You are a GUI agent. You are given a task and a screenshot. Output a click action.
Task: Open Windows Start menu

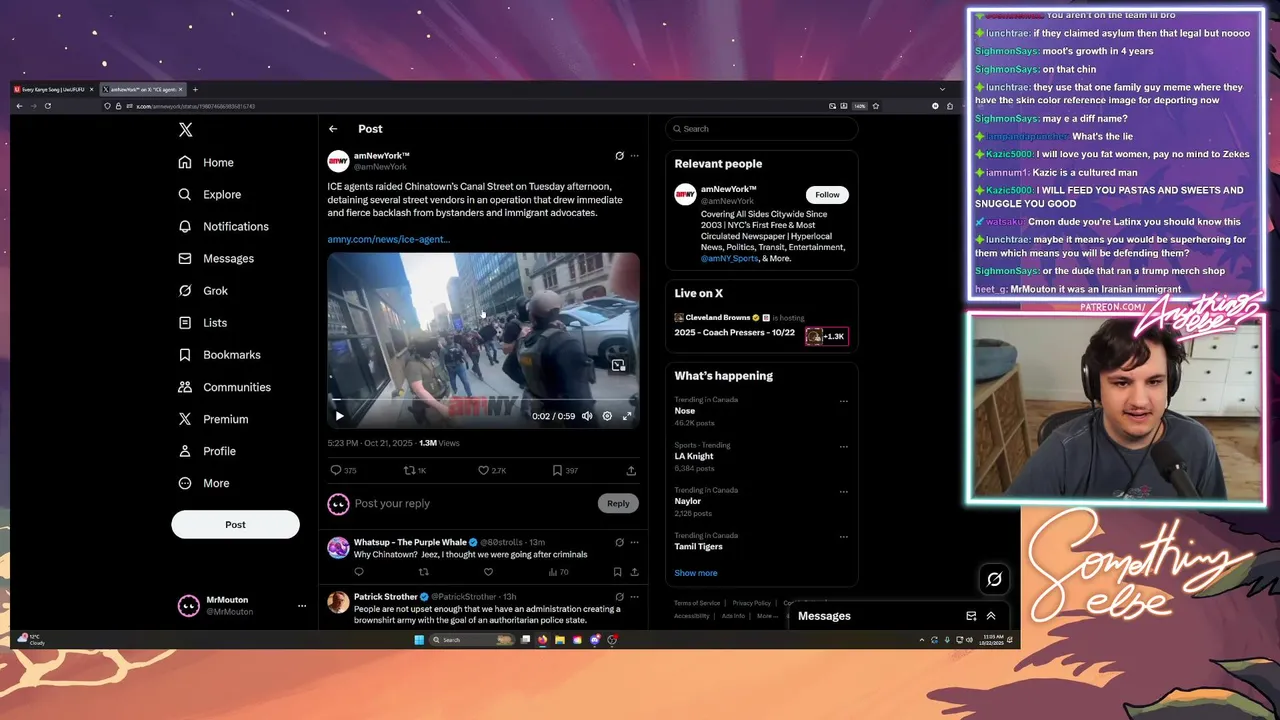click(419, 640)
